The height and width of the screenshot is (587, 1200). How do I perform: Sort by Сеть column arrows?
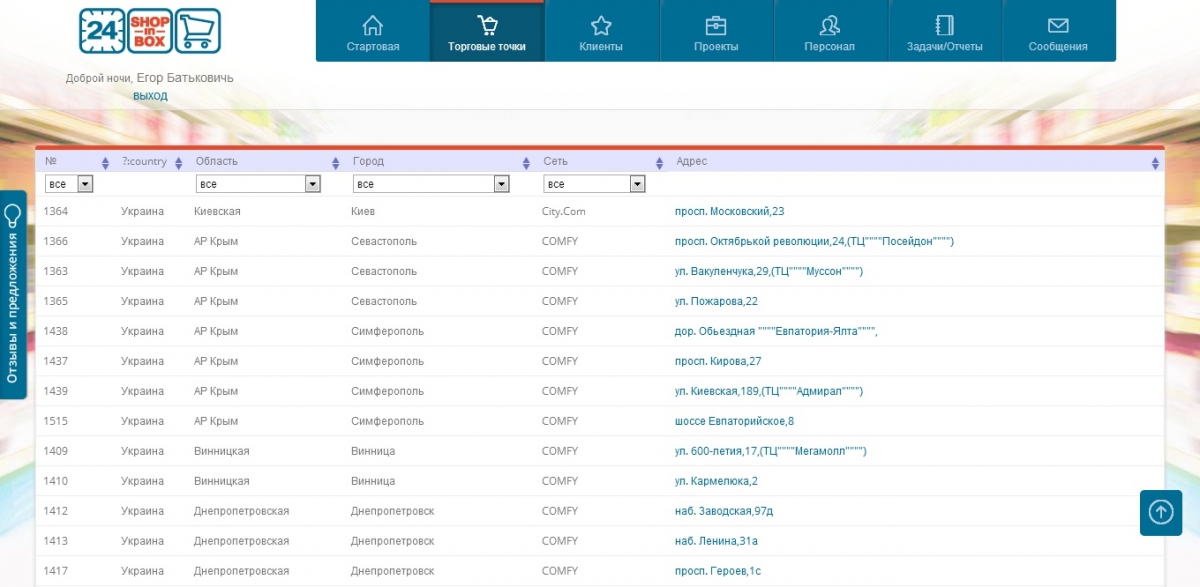(659, 163)
